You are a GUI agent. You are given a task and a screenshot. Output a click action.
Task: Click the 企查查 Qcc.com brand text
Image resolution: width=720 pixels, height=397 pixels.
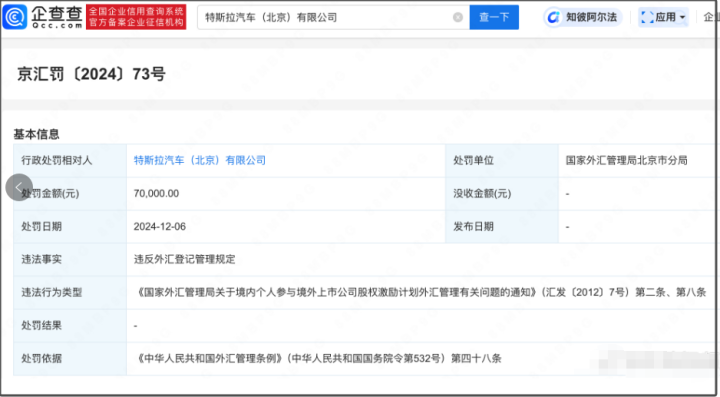pos(56,17)
